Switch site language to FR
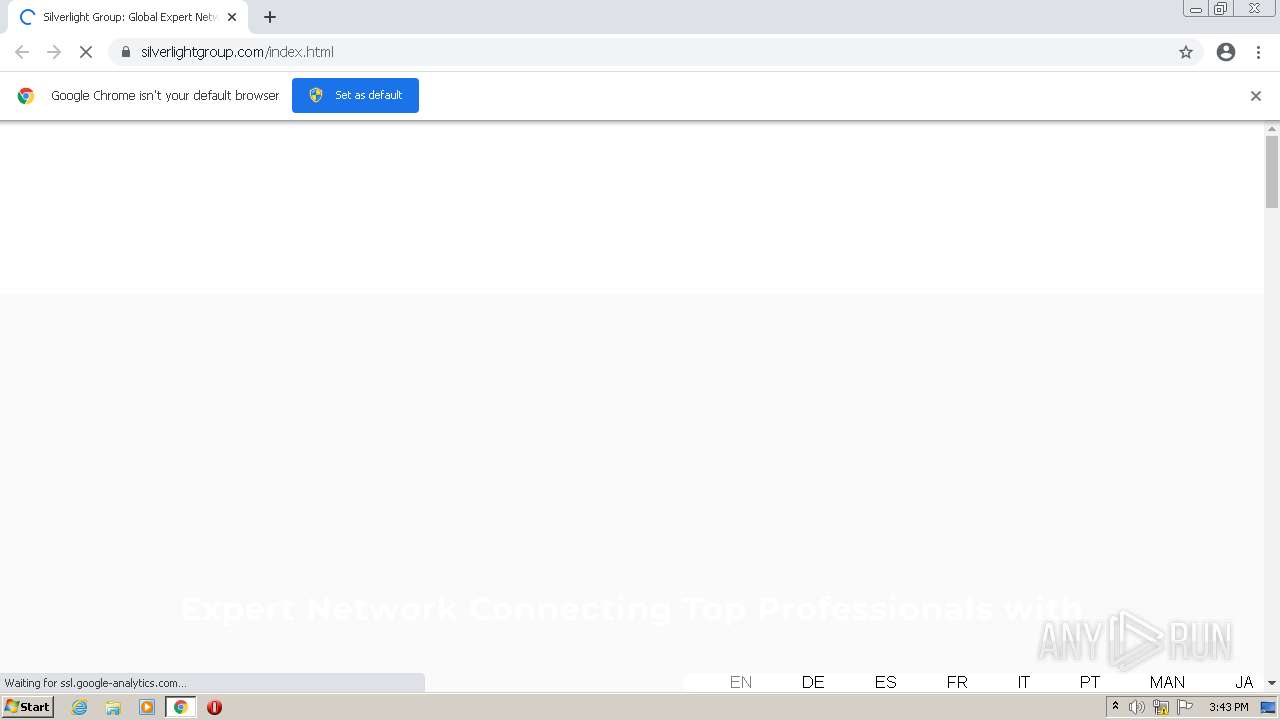 [x=957, y=682]
